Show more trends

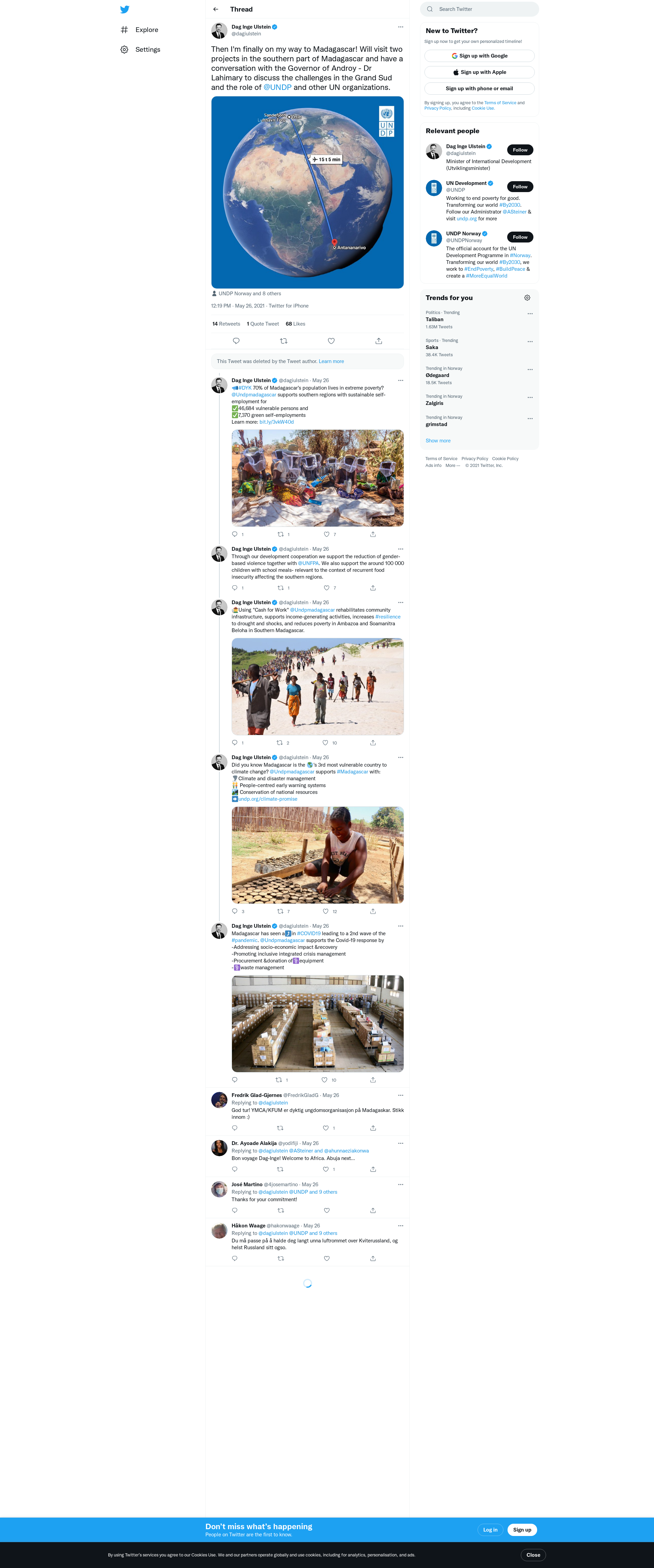438,441
